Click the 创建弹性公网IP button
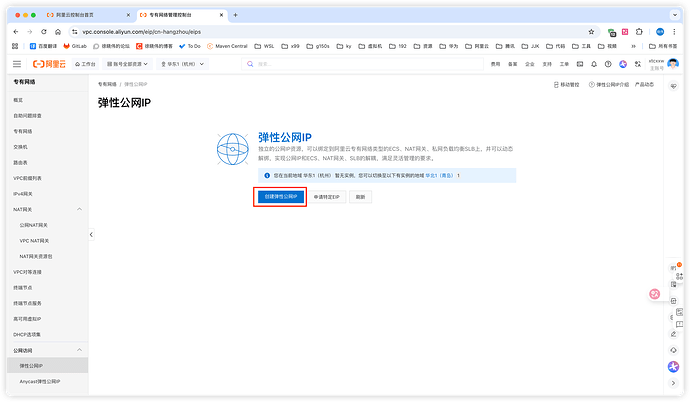Viewport: 690px width, 402px height. [279, 197]
